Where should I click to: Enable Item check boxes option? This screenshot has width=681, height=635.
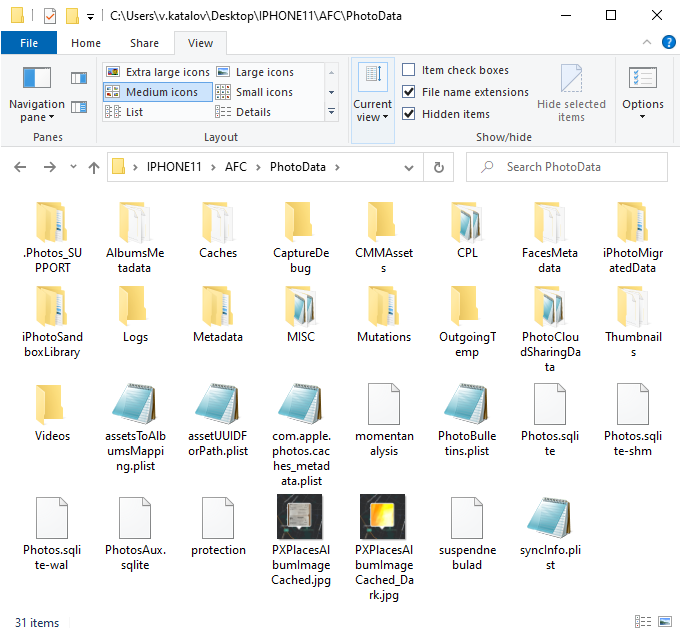tap(409, 70)
